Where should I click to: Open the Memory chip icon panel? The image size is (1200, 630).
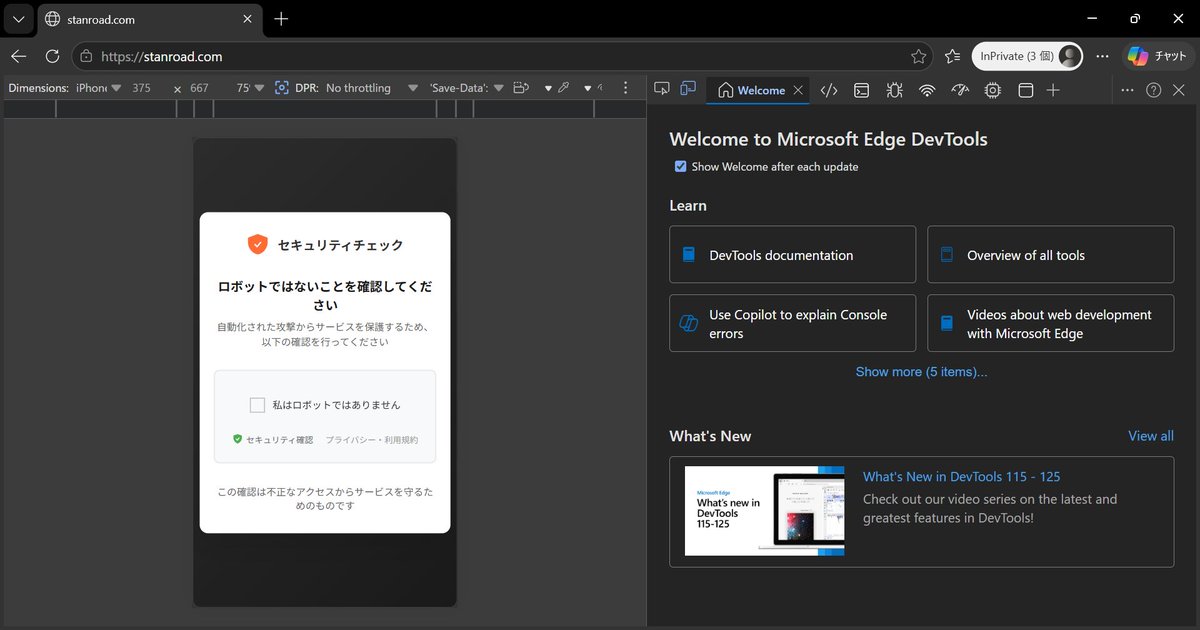992,90
